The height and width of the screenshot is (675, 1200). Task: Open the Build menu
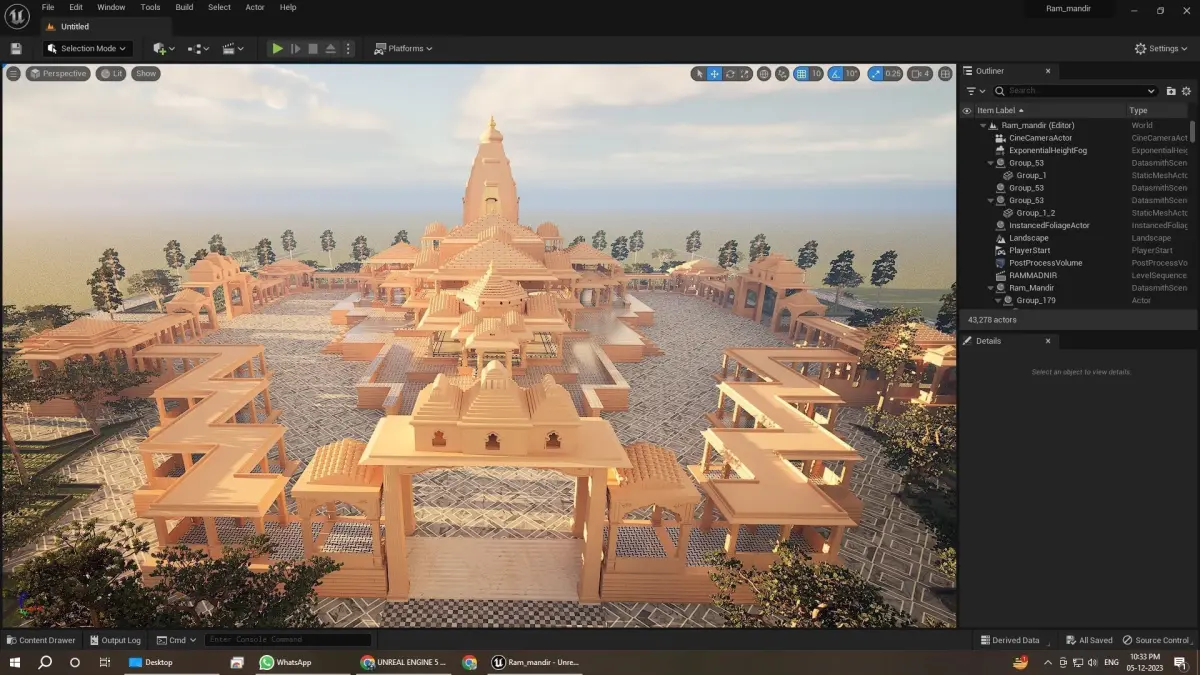pyautogui.click(x=184, y=7)
